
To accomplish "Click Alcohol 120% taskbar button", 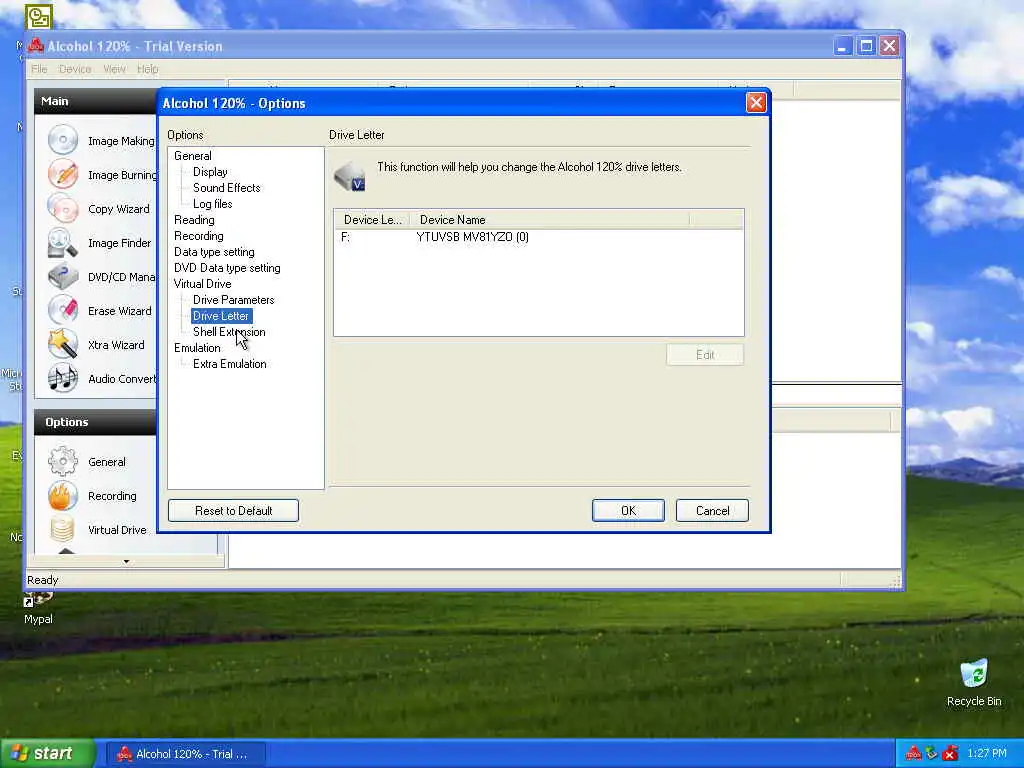I will [x=185, y=754].
